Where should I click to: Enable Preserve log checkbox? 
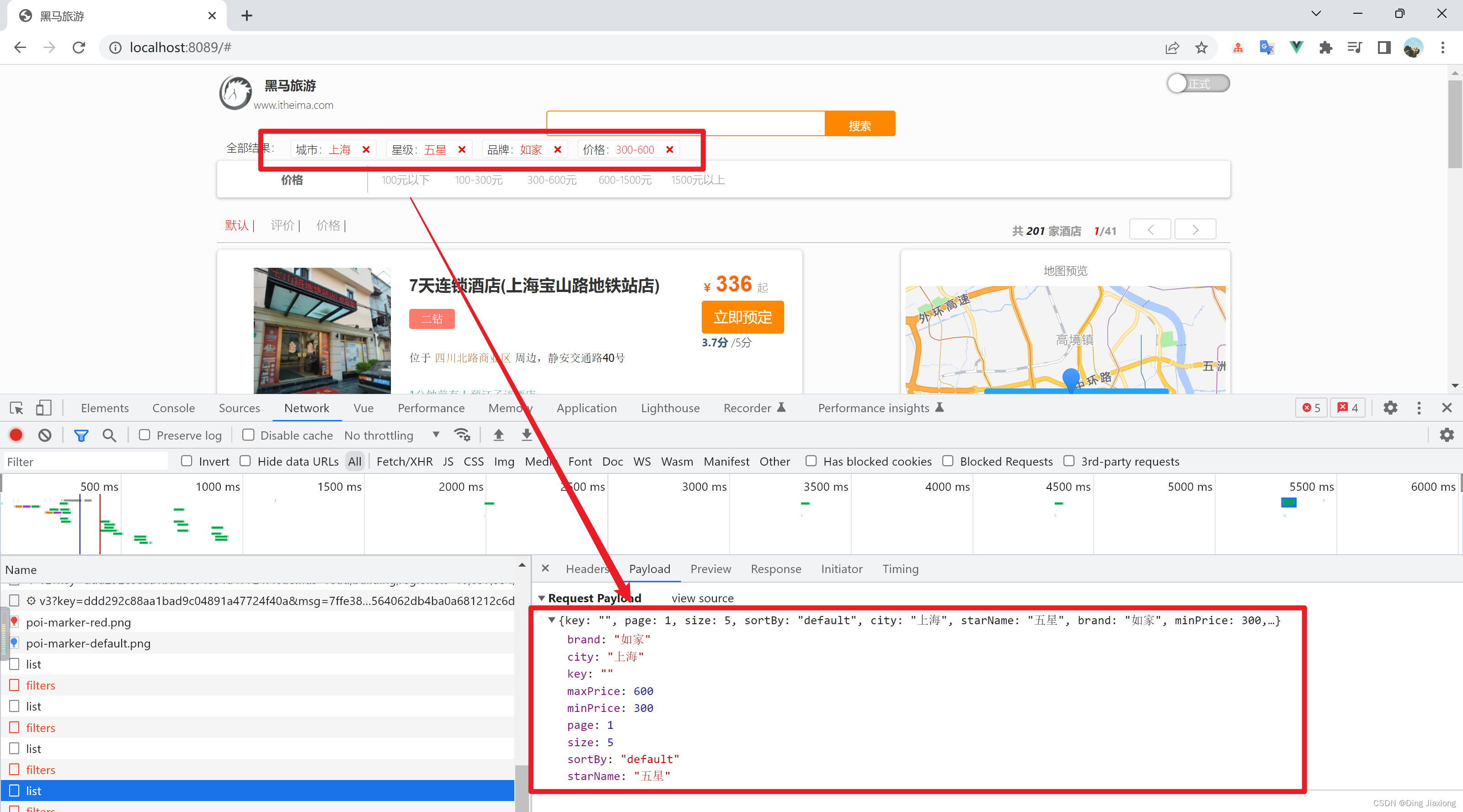[x=145, y=435]
